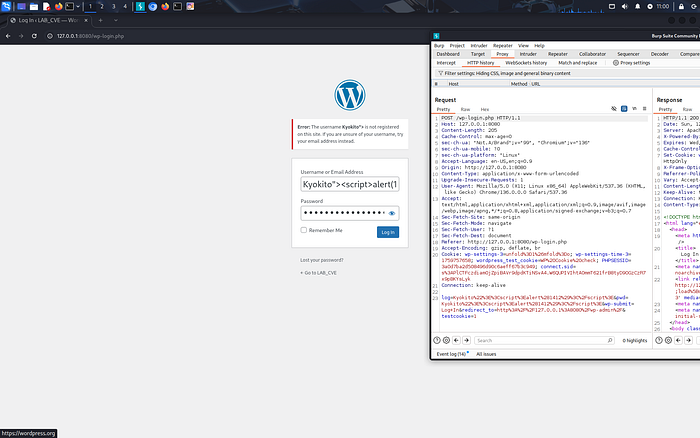Switch to the Collaborator tab

pyautogui.click(x=592, y=54)
